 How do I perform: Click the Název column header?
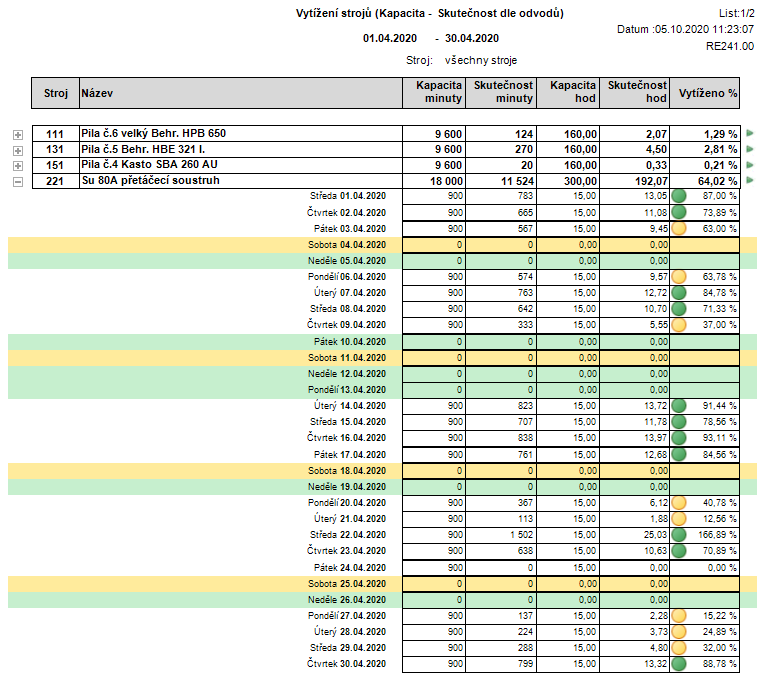coord(98,93)
